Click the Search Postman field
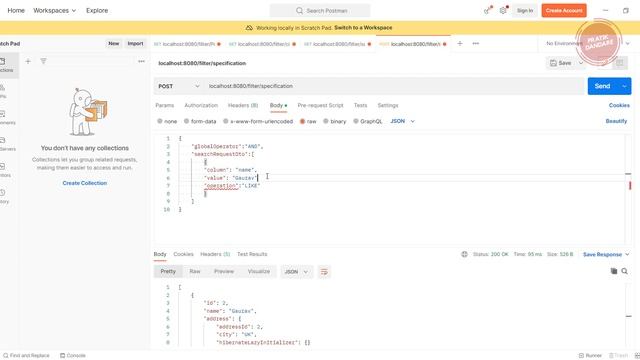 (x=320, y=11)
